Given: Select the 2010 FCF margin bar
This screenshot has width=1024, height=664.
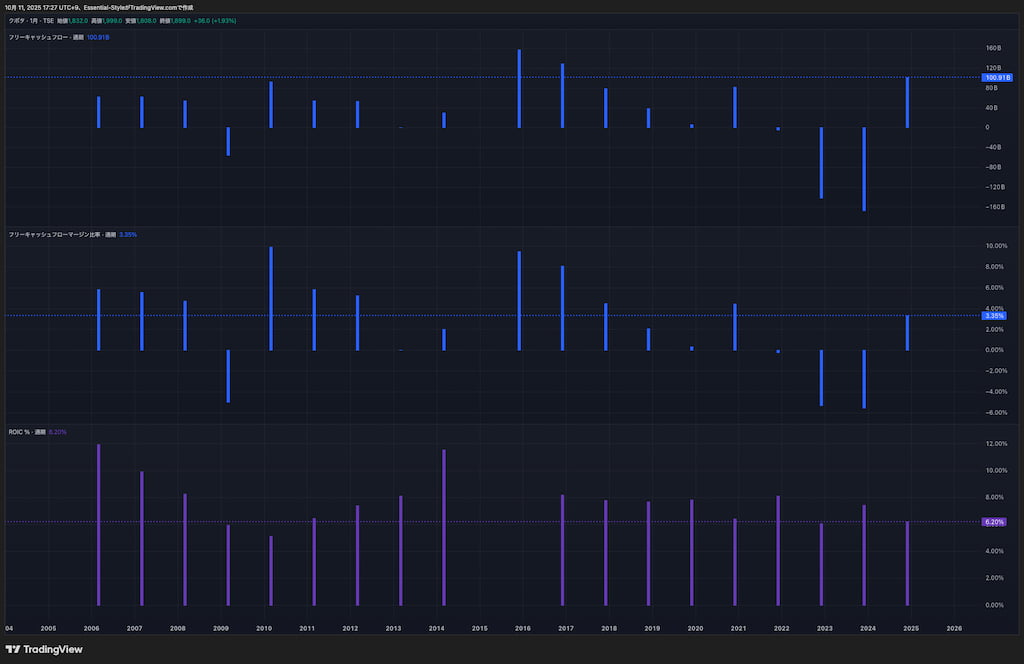Looking at the screenshot, I should 271,298.
